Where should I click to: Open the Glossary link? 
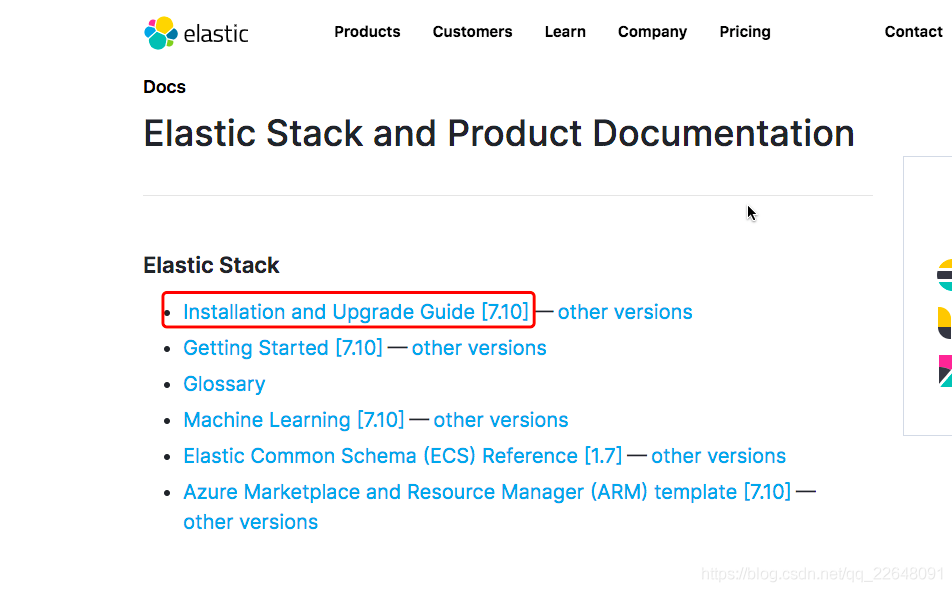coord(224,384)
